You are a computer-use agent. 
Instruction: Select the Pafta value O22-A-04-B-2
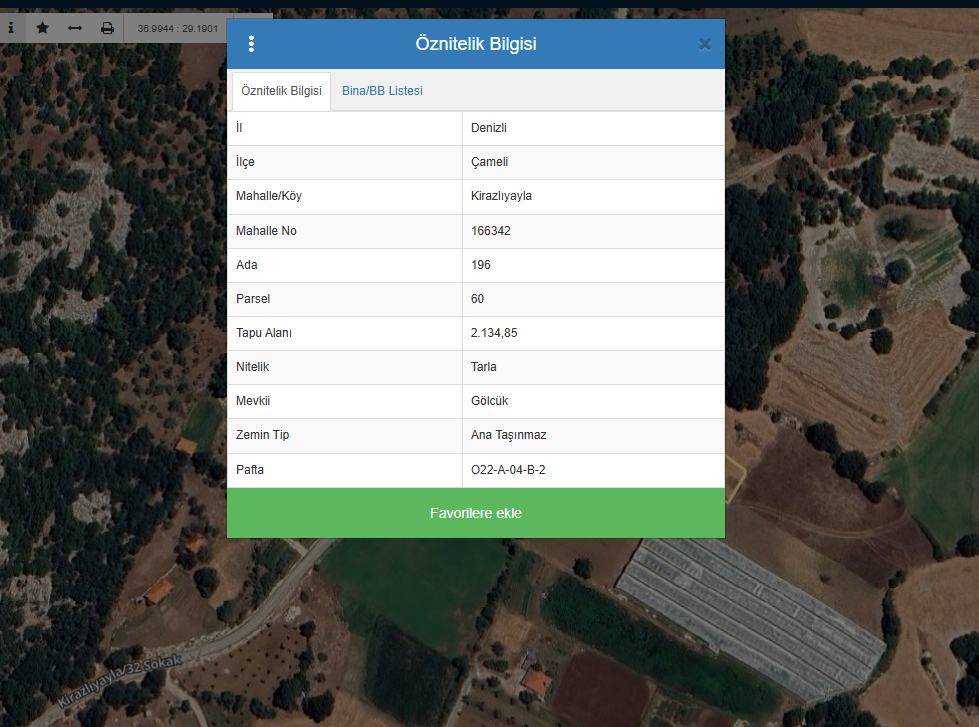coord(508,470)
